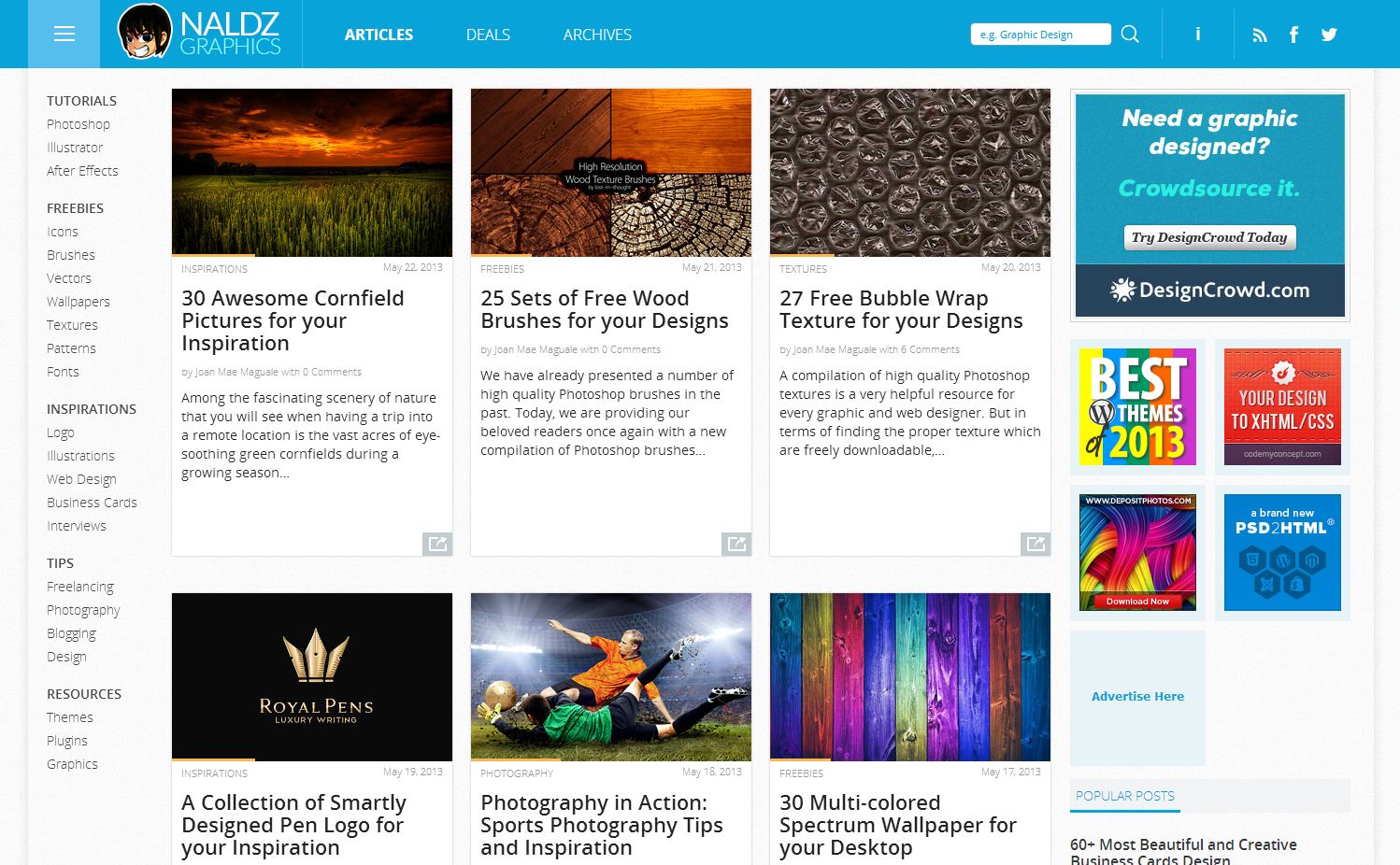Visit the Facebook page icon
This screenshot has height=865, width=1400.
click(x=1293, y=35)
